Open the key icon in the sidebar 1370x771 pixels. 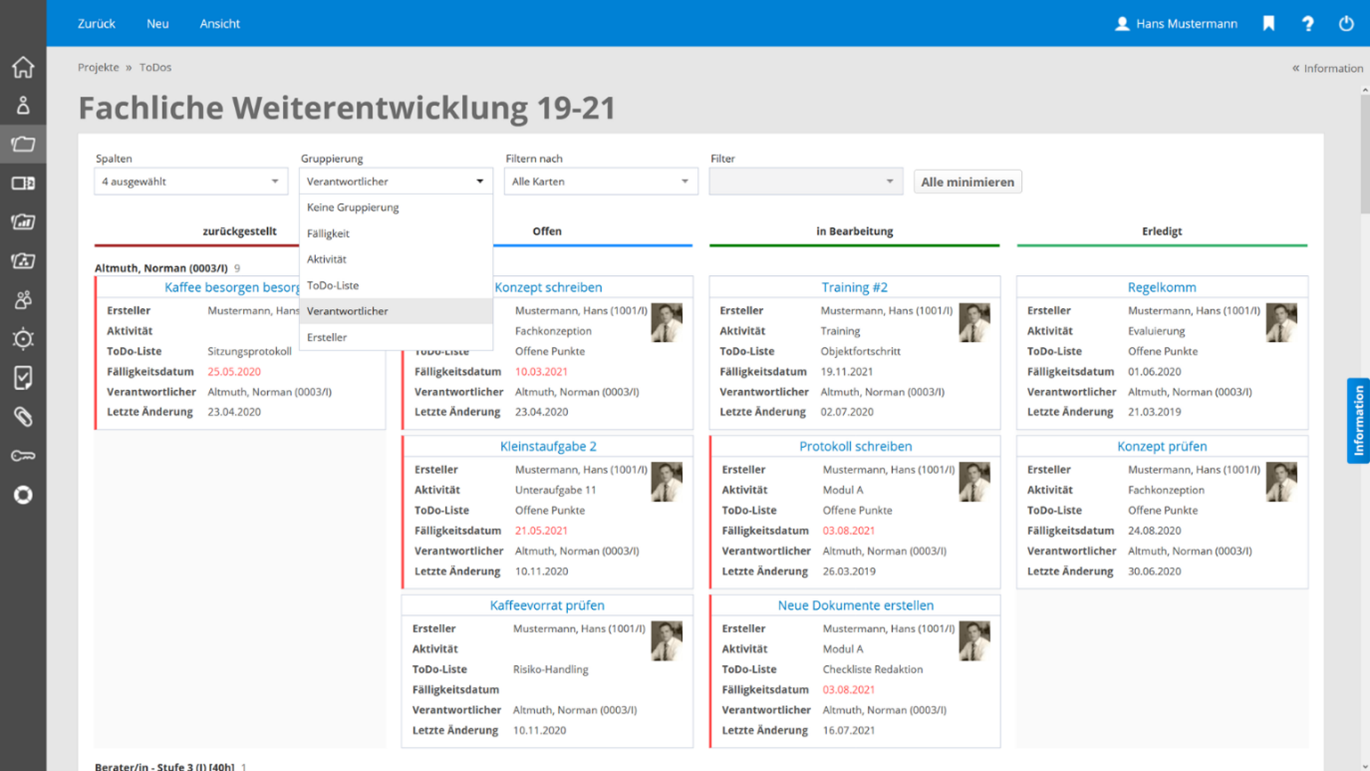coord(23,456)
